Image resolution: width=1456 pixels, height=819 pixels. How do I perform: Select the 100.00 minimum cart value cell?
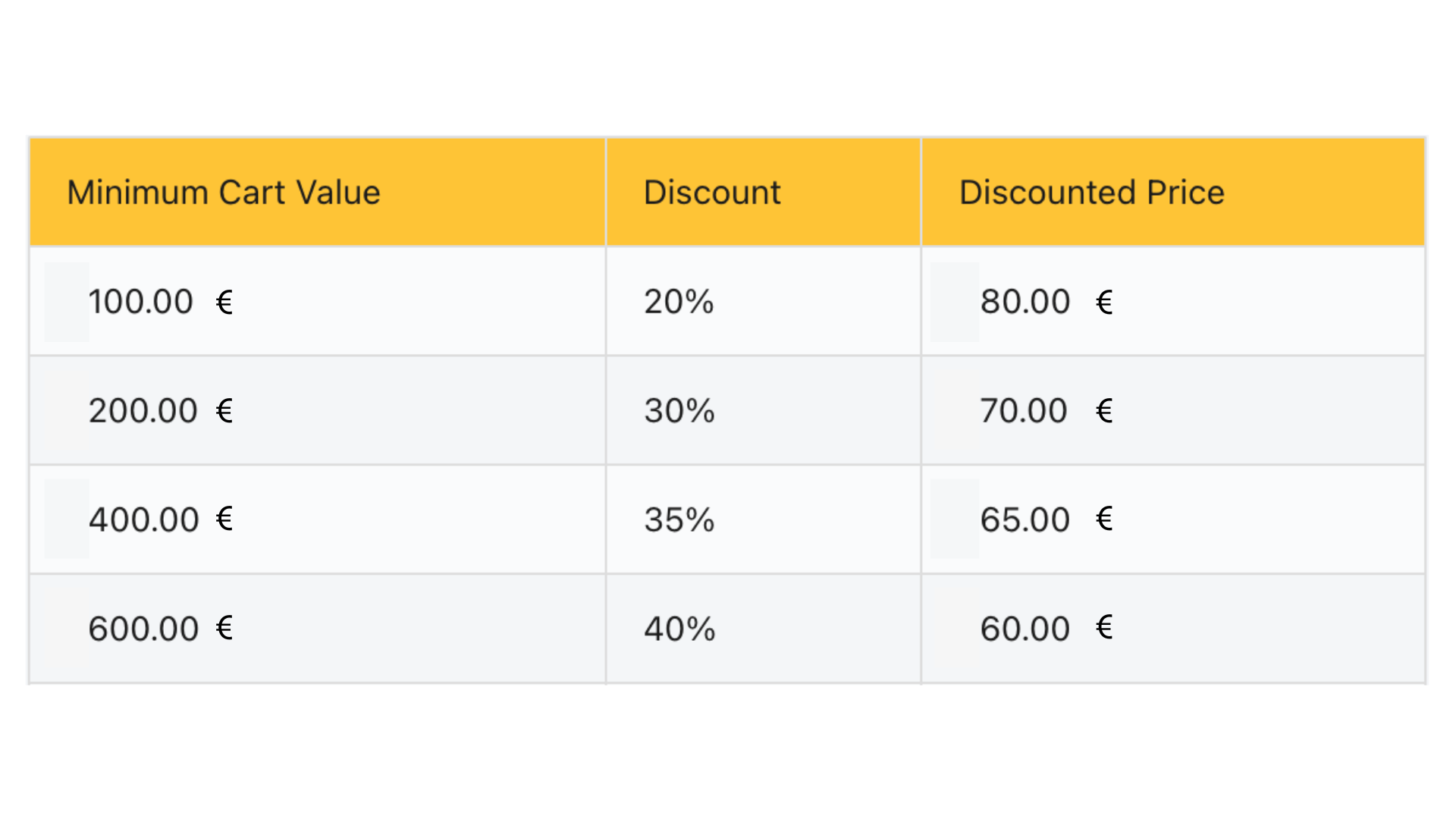[317, 301]
